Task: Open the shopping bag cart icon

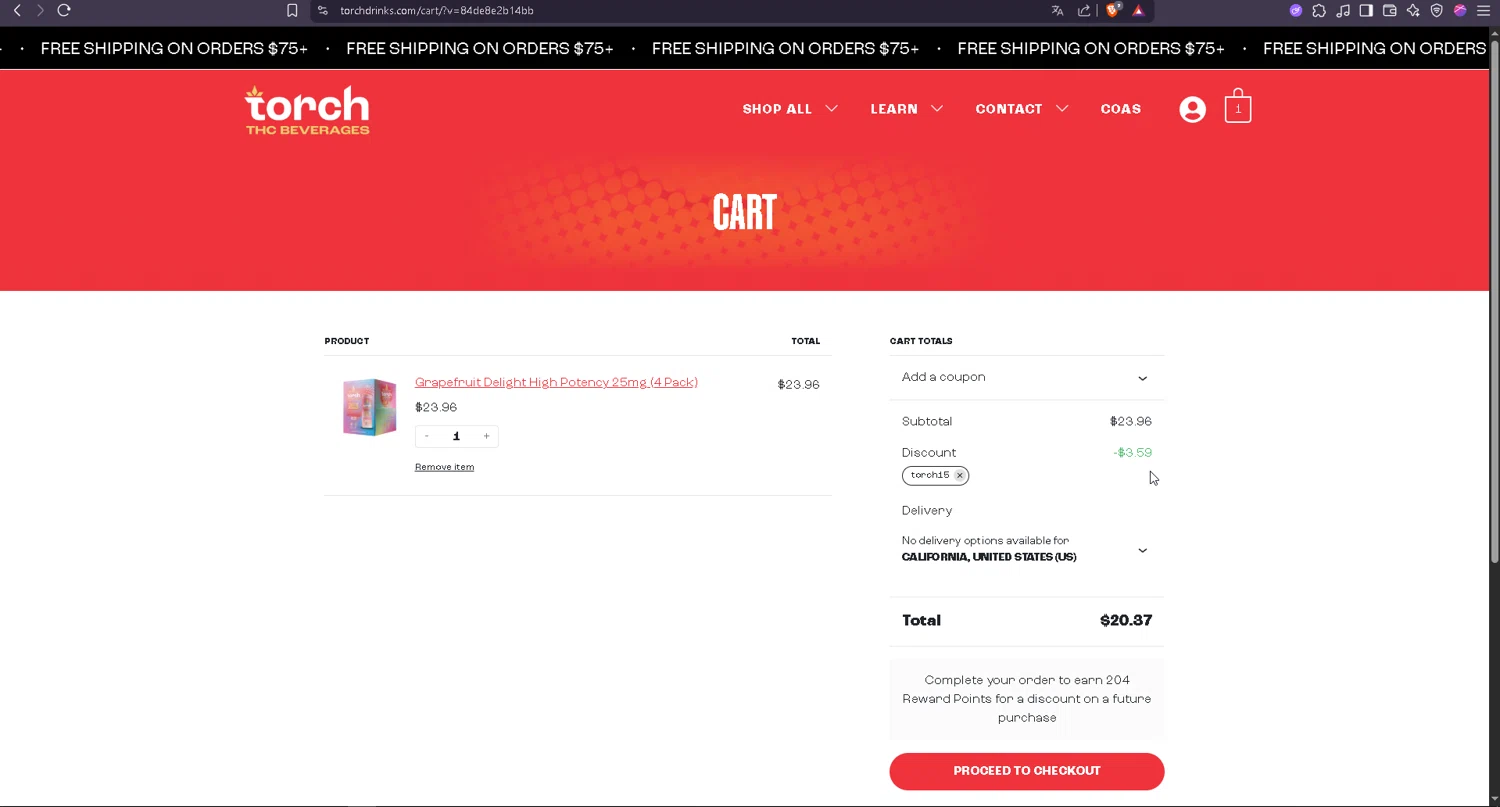Action: pos(1238,106)
